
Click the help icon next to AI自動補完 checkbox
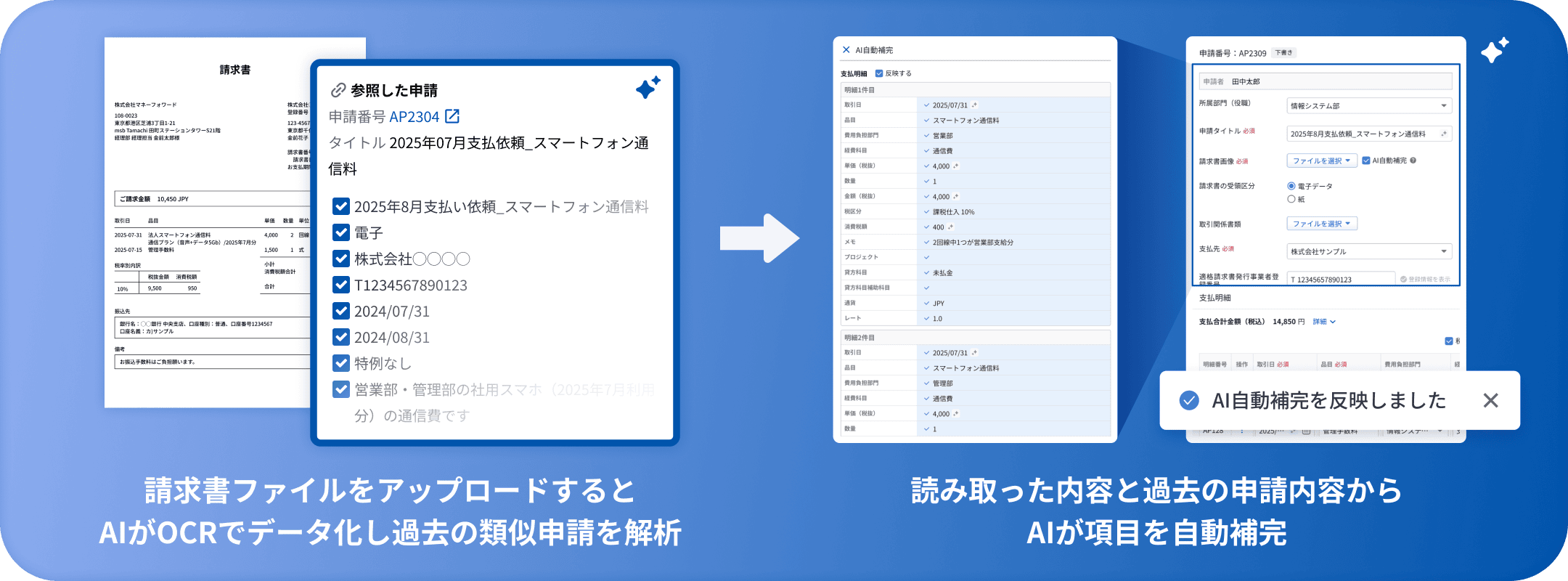click(x=1413, y=161)
